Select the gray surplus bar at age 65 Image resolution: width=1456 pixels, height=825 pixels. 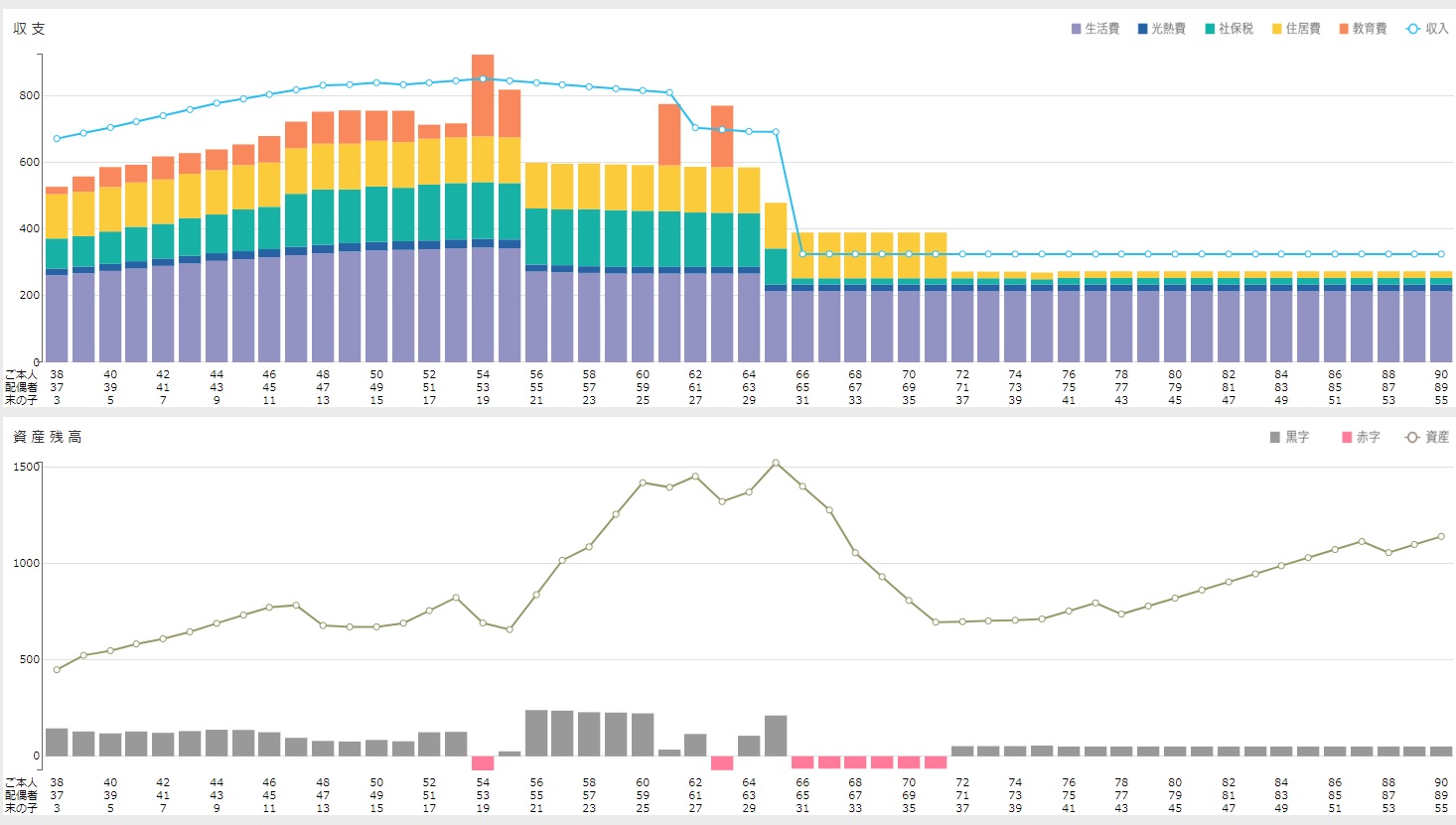click(776, 736)
